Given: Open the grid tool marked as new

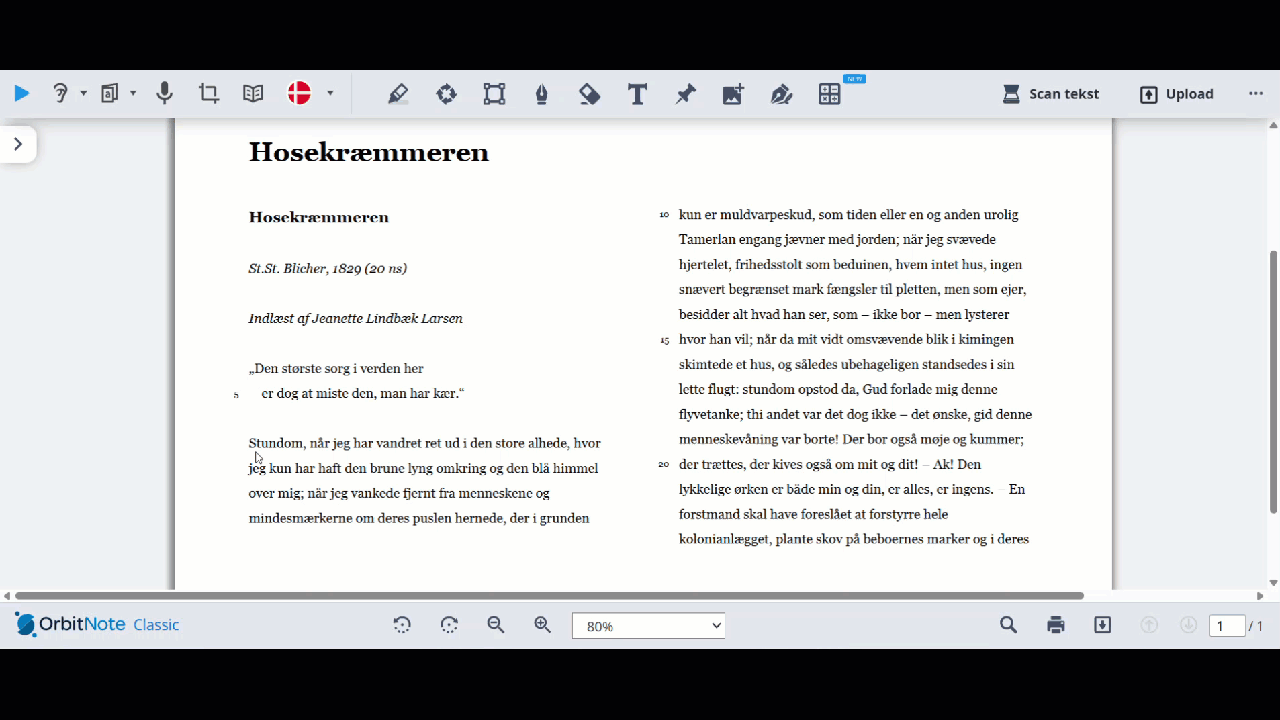Looking at the screenshot, I should (830, 94).
